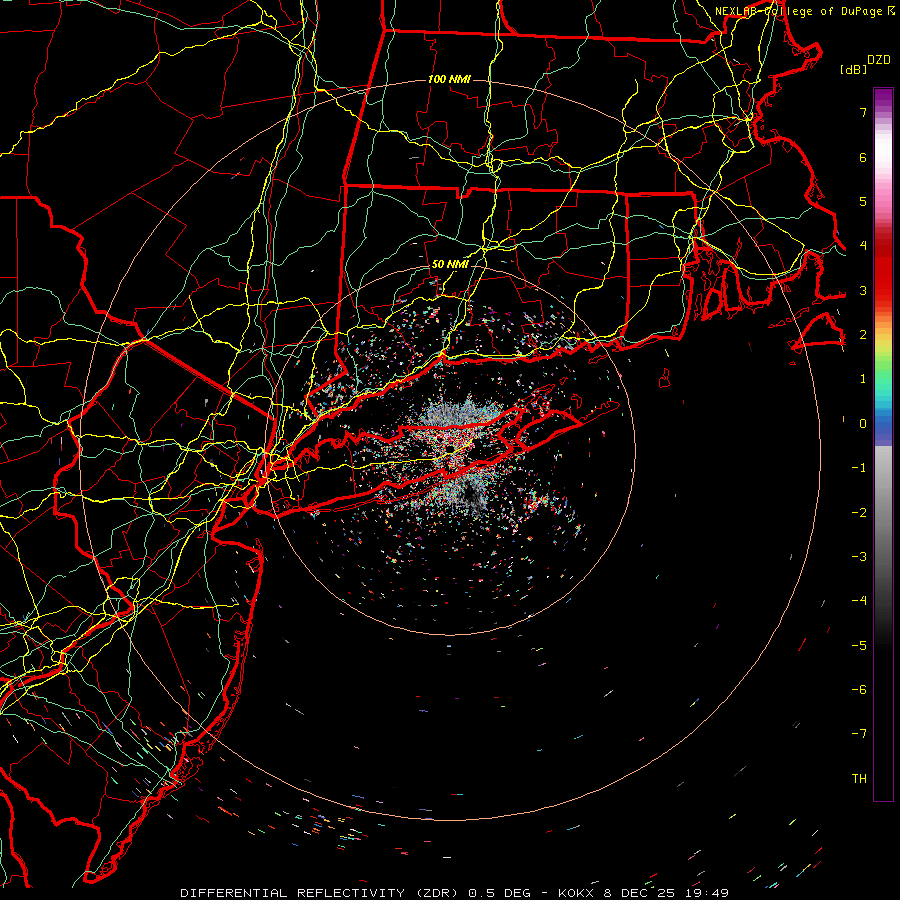Click the "3" value on the dB scale
This screenshot has width=900, height=900.
coord(863,290)
